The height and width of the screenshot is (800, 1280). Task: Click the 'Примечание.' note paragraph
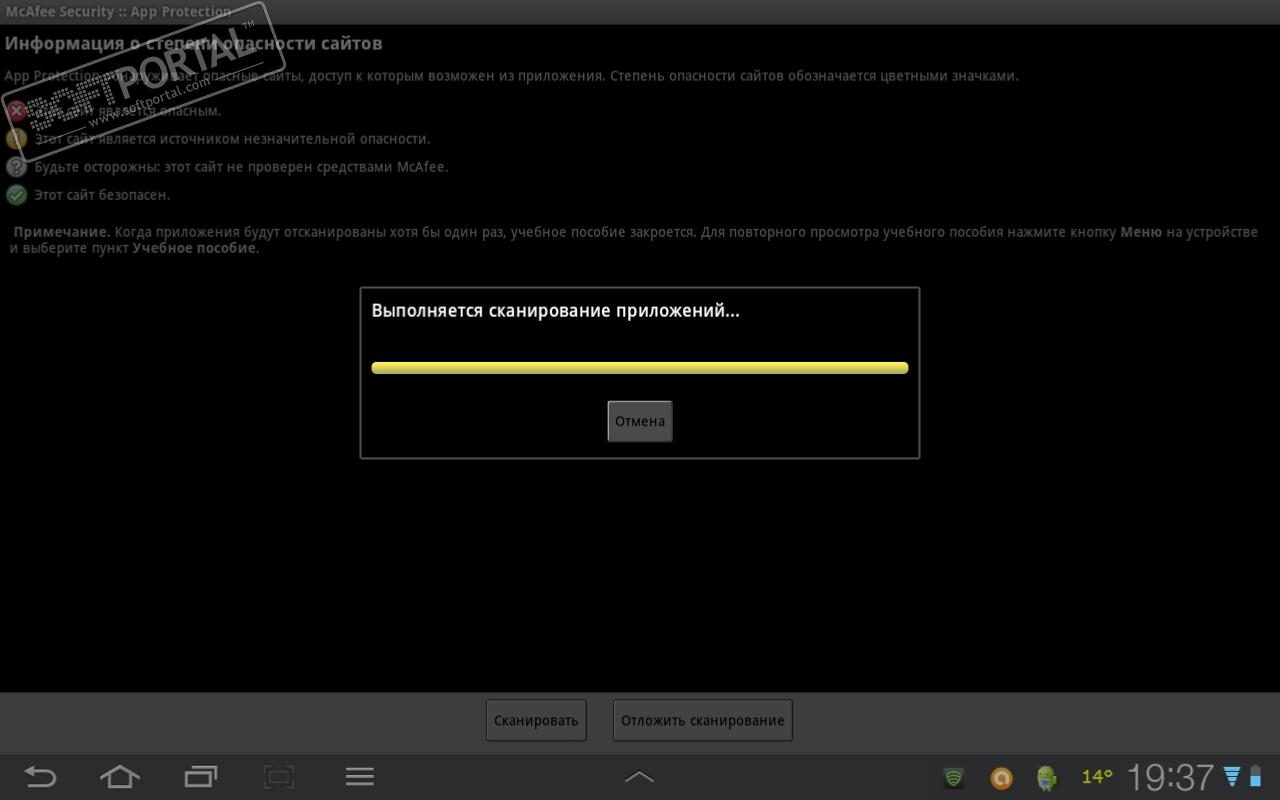[634, 240]
